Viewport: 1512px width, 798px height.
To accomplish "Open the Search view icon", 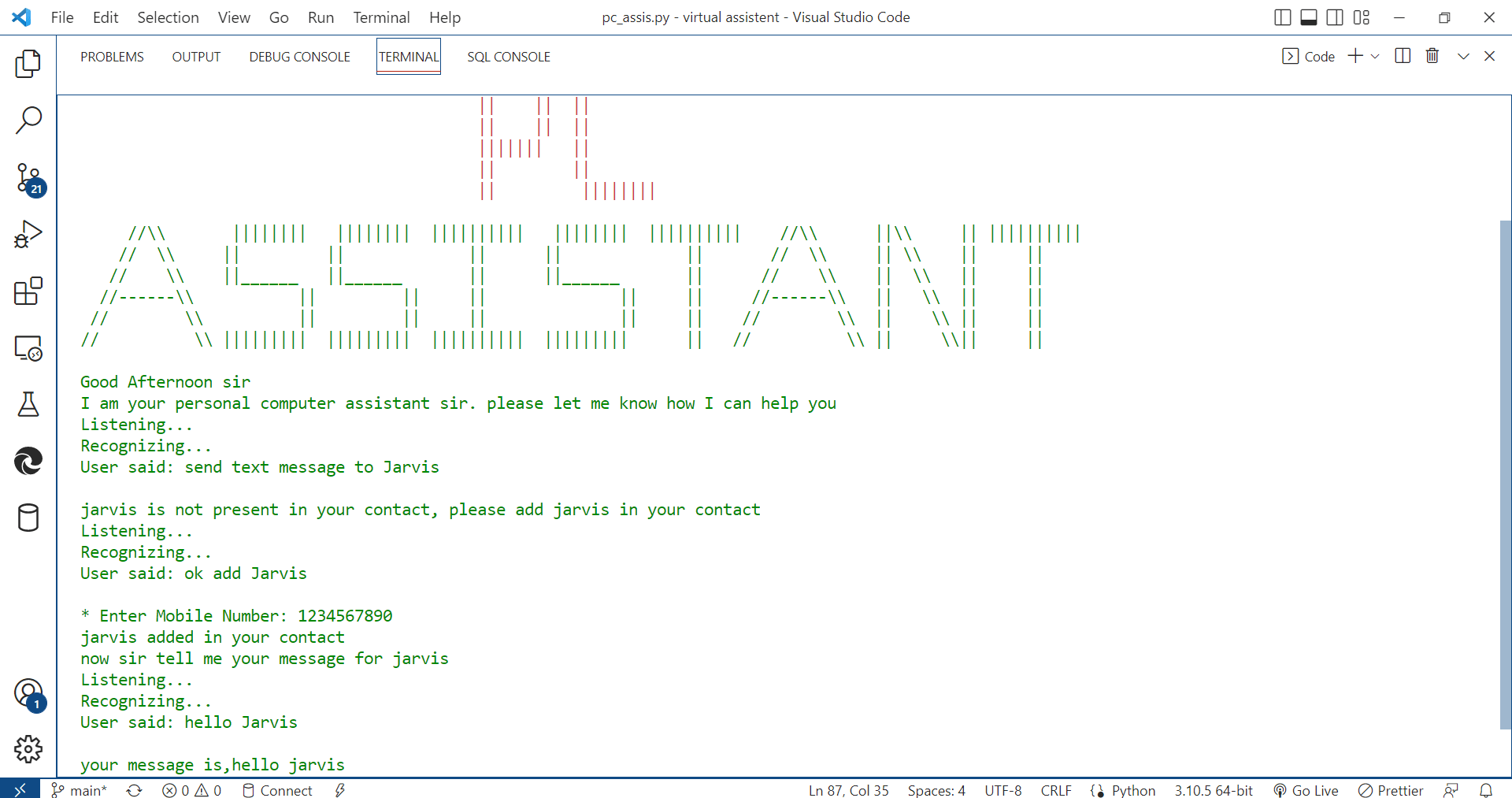I will coord(28,121).
